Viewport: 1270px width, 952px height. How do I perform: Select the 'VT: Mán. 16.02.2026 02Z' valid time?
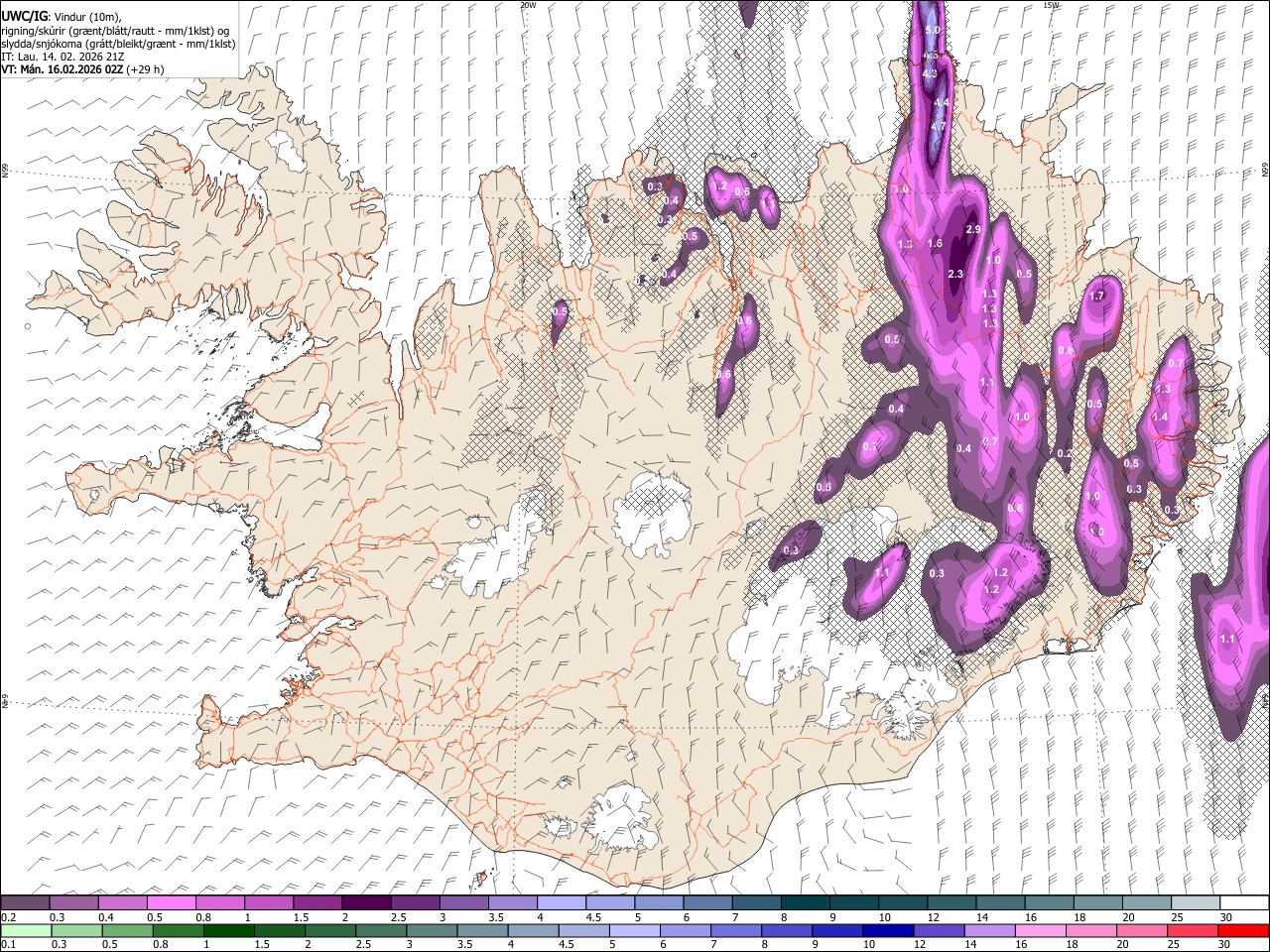click(63, 69)
